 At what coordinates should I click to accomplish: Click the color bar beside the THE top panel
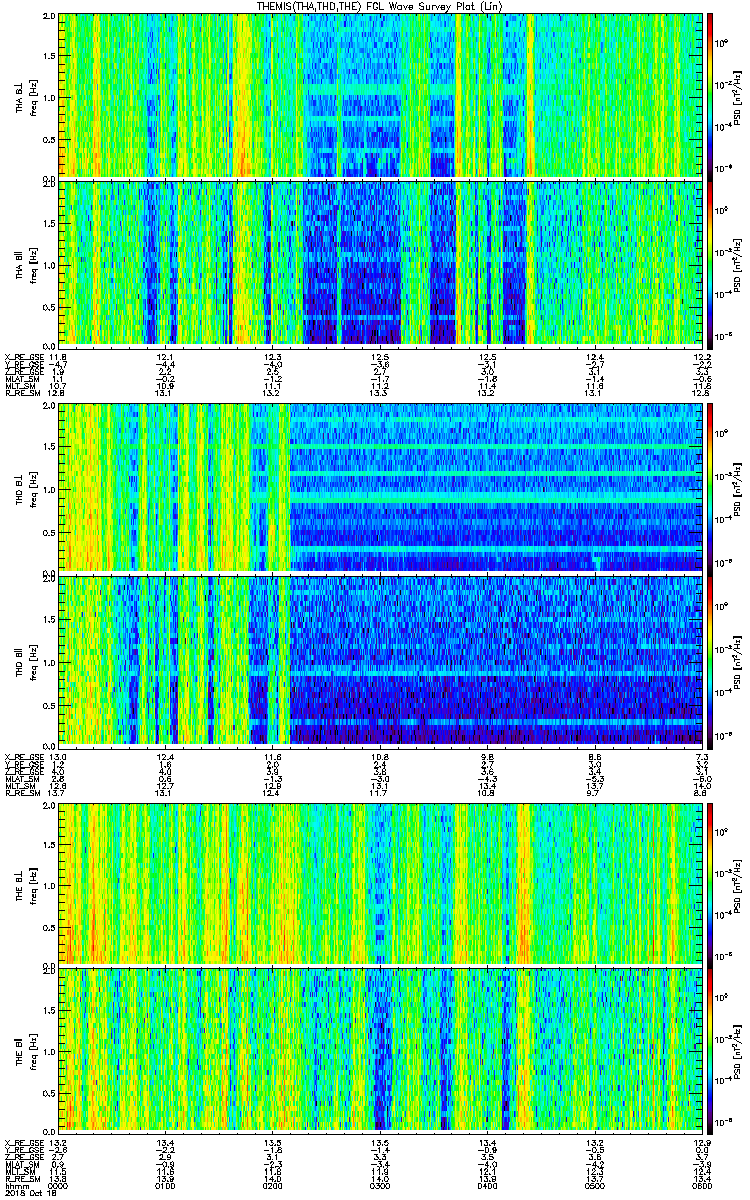click(x=710, y=883)
